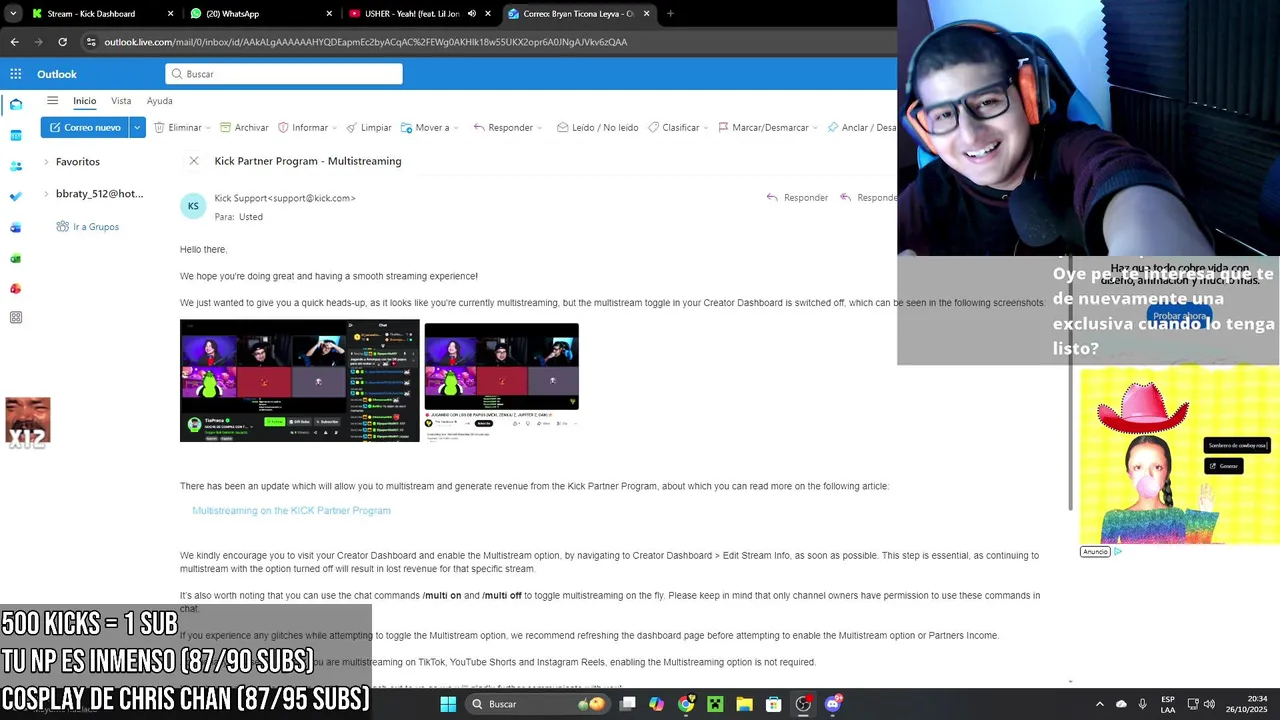The height and width of the screenshot is (720, 1280).
Task: Open the Marcar/Desmarcar dropdown arrow
Action: (x=815, y=128)
